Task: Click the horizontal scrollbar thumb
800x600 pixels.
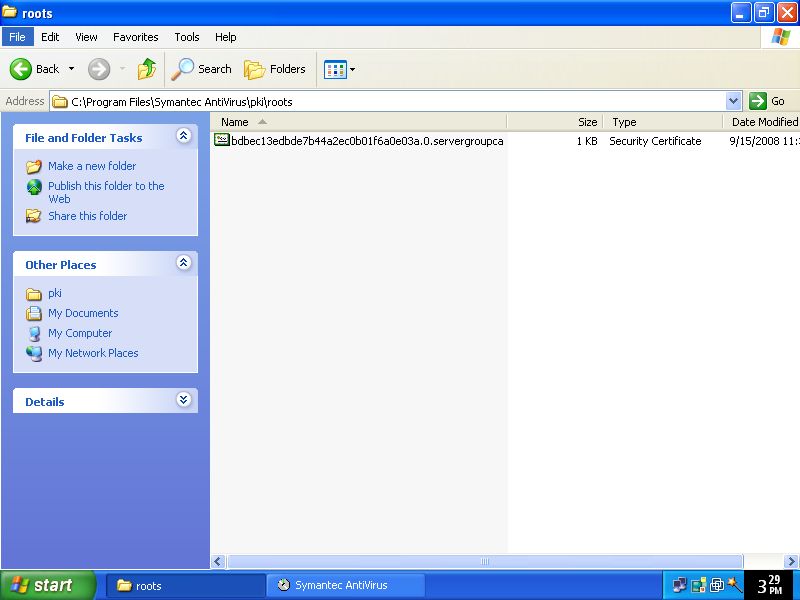Action: coord(485,562)
